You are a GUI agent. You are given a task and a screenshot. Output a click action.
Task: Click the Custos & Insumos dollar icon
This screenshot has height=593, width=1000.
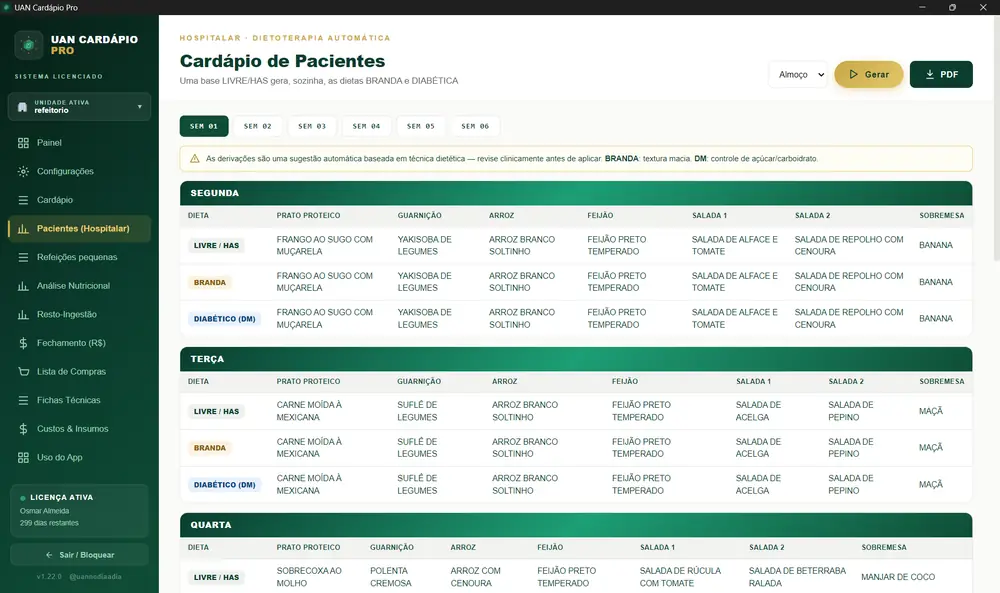24,429
